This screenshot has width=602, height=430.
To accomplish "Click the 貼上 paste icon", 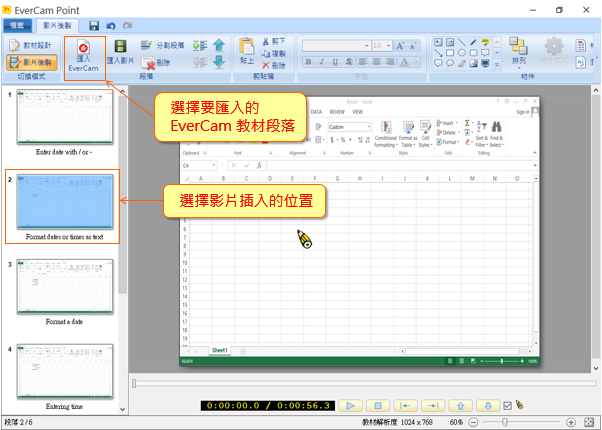I will (x=247, y=52).
